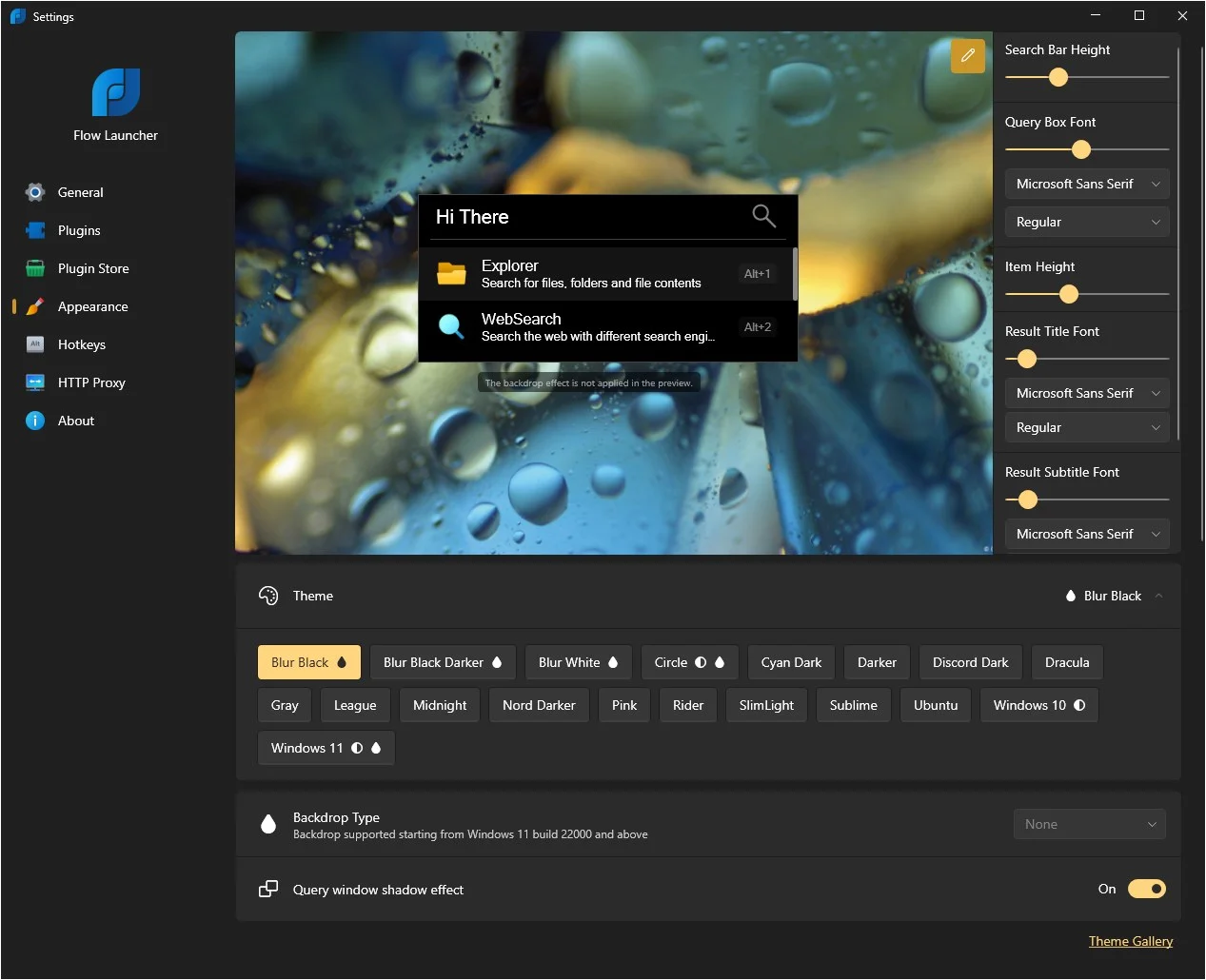Viewport: 1206px width, 980px height.
Task: Choose the Windows 11 theme
Action: click(326, 748)
